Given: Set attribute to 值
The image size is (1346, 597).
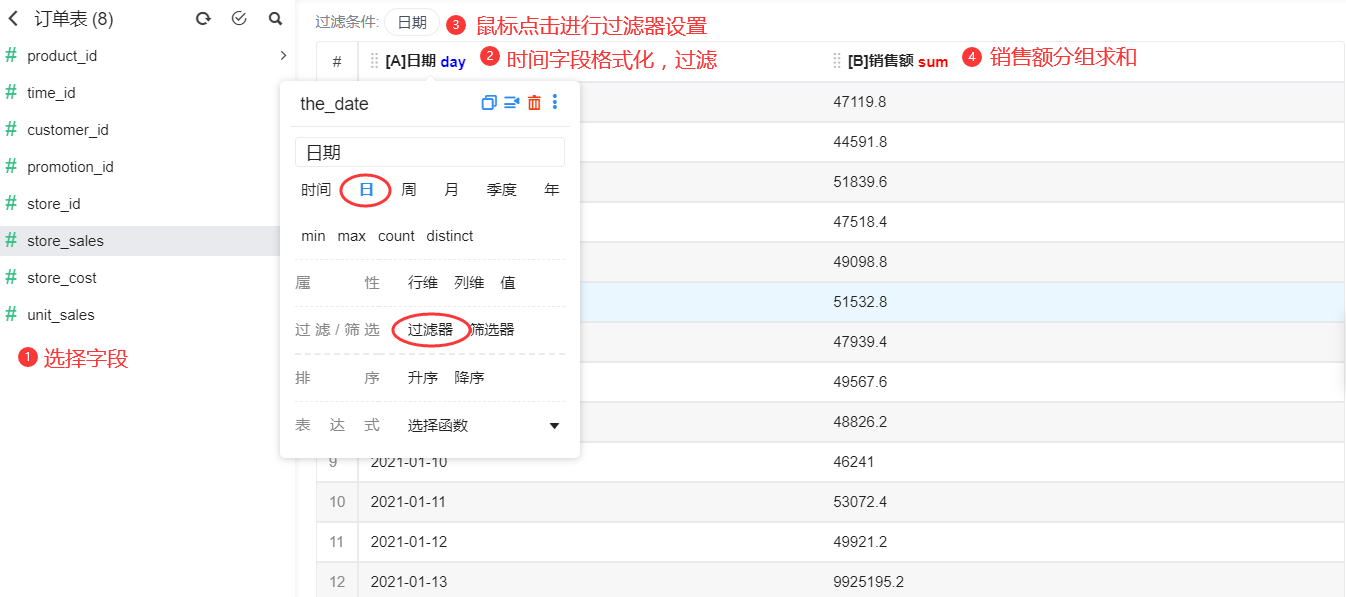Looking at the screenshot, I should click(x=508, y=283).
